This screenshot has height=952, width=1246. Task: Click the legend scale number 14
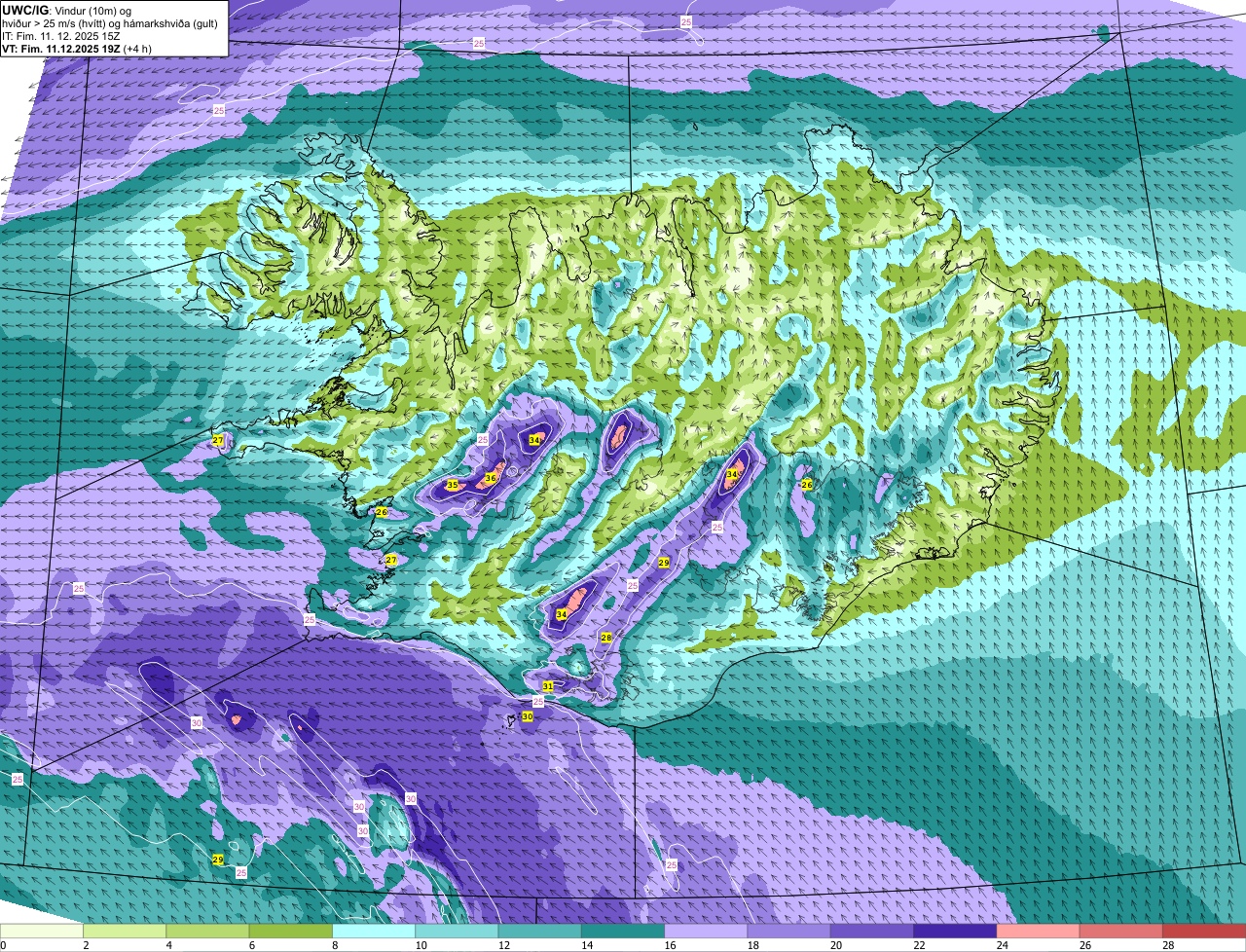tap(587, 945)
